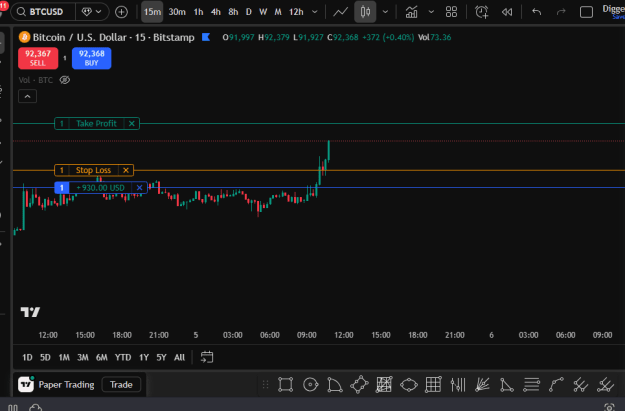Collapse the indicator legend chevron
The width and height of the screenshot is (625, 411).
(28, 96)
